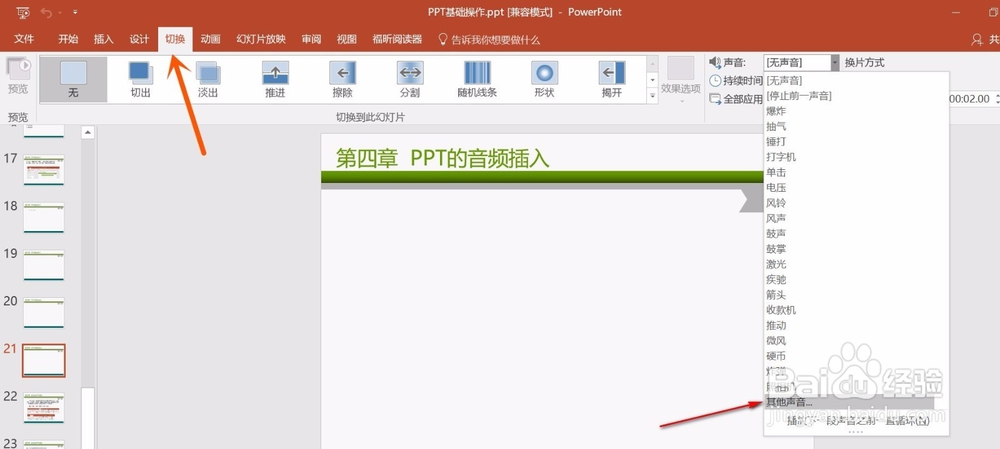Expand the full transition gallery
The width and height of the screenshot is (1000, 449).
(x=652, y=96)
